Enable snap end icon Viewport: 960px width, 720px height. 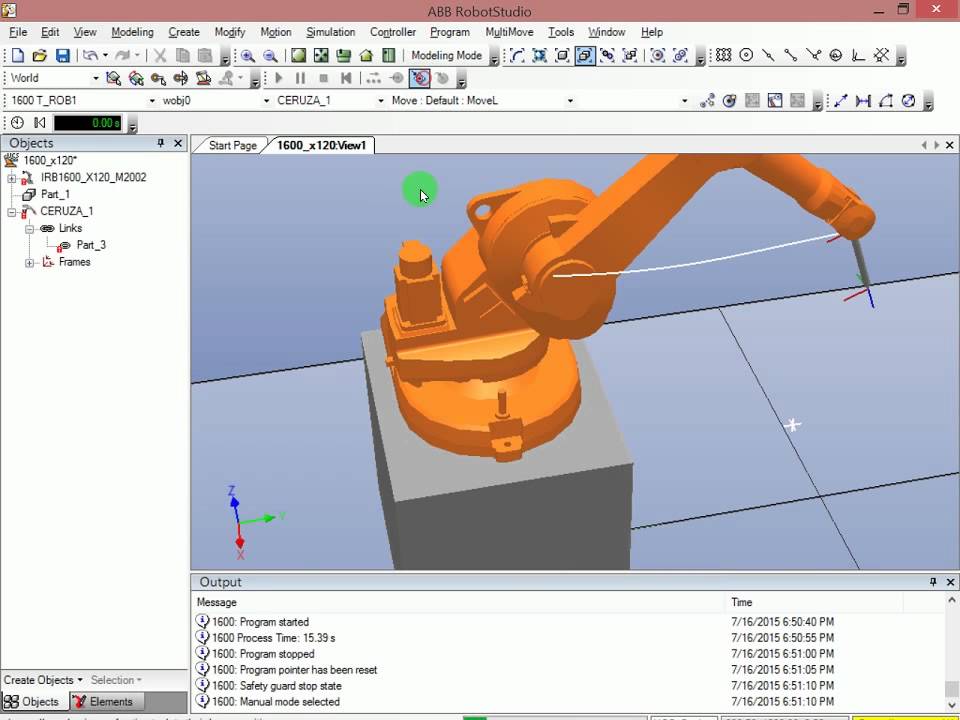pyautogui.click(x=791, y=56)
